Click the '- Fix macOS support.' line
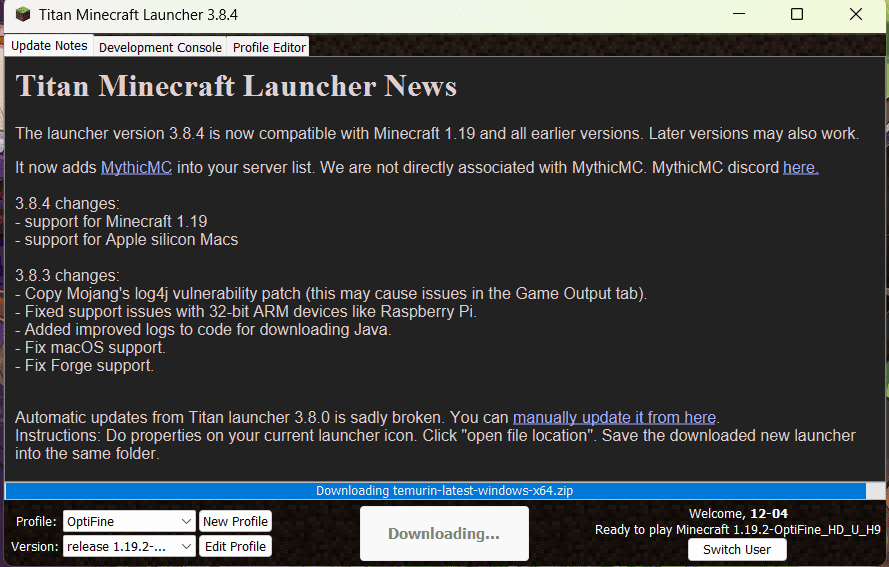Screen dimensions: 889x567 [90, 348]
